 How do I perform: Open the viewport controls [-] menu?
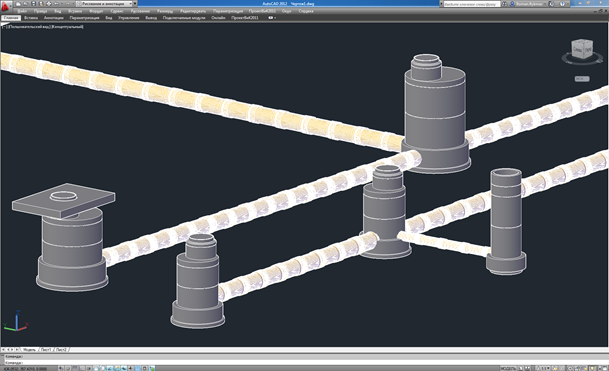(x=4, y=27)
